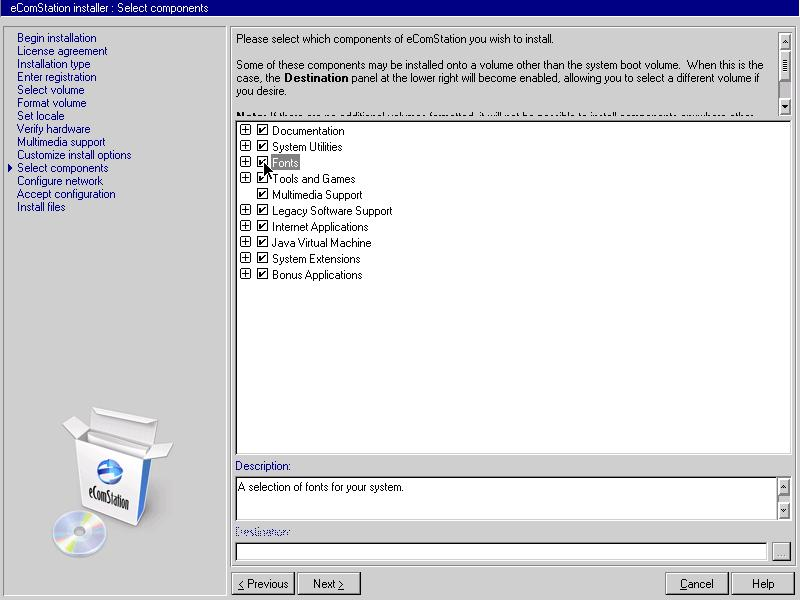Go to the Begin installation step
This screenshot has width=800, height=600.
coord(57,38)
